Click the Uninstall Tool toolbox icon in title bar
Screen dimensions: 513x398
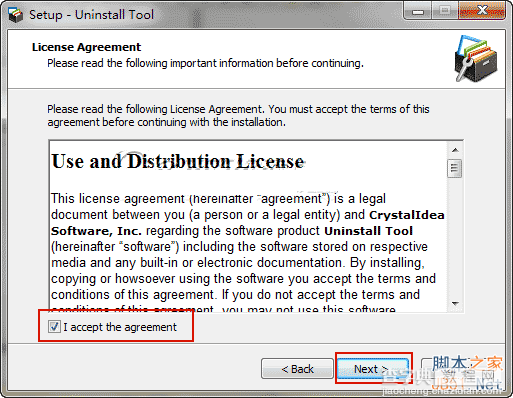[x=15, y=15]
